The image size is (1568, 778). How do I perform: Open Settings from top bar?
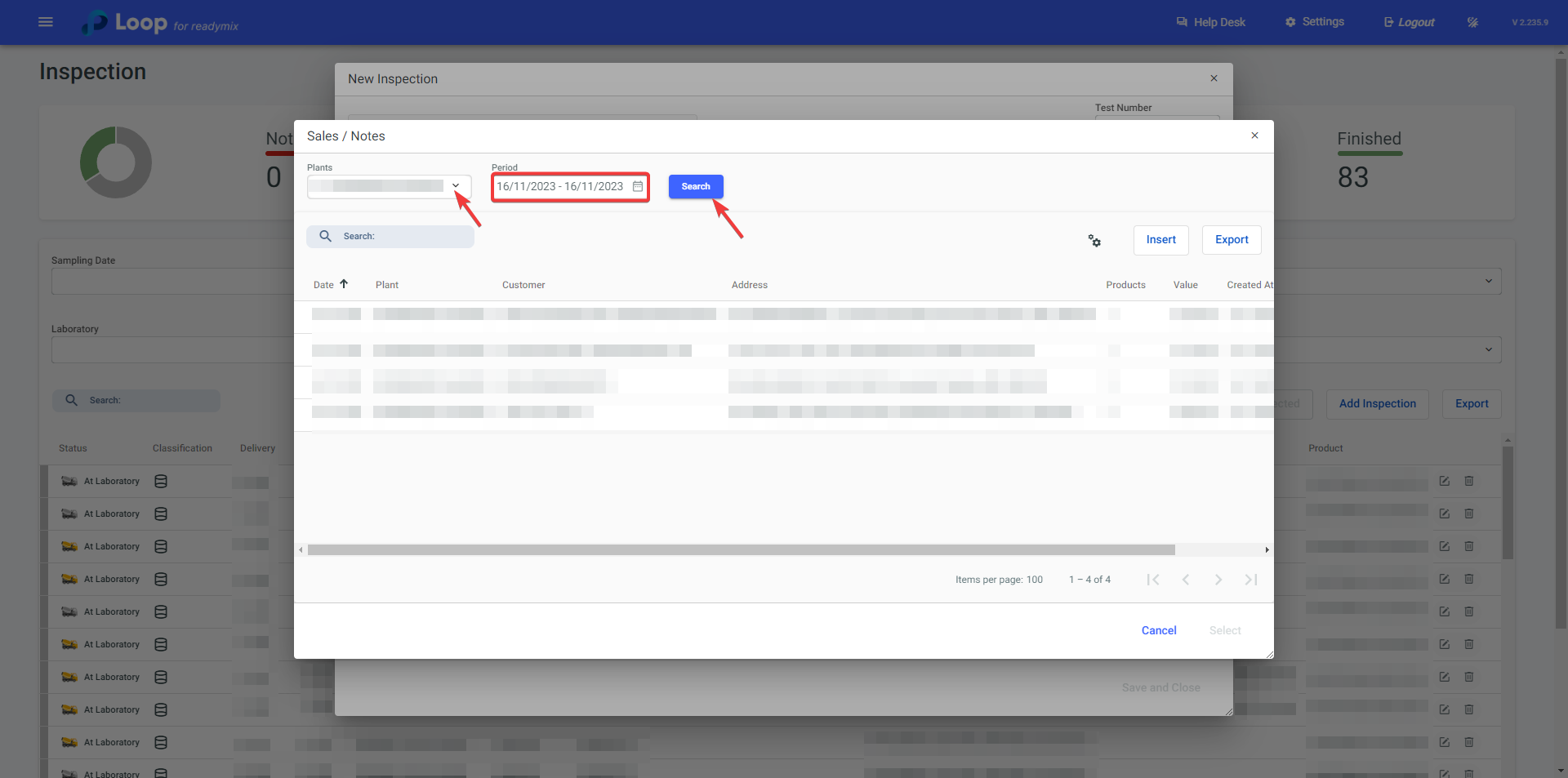[x=1314, y=22]
